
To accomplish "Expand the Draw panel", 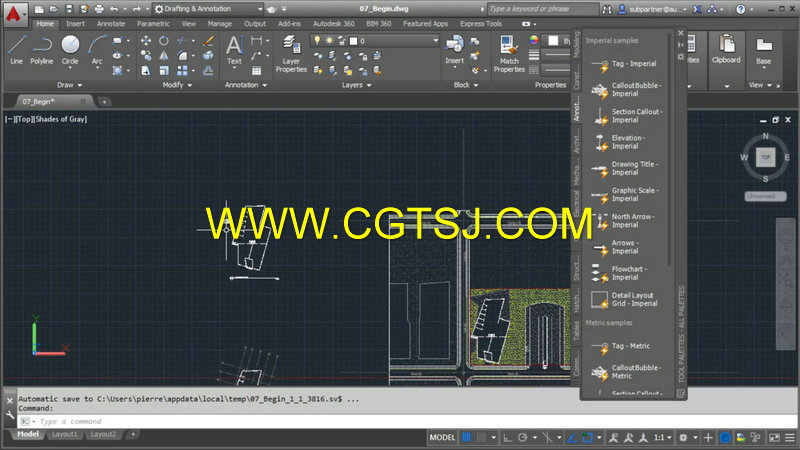I will click(69, 85).
